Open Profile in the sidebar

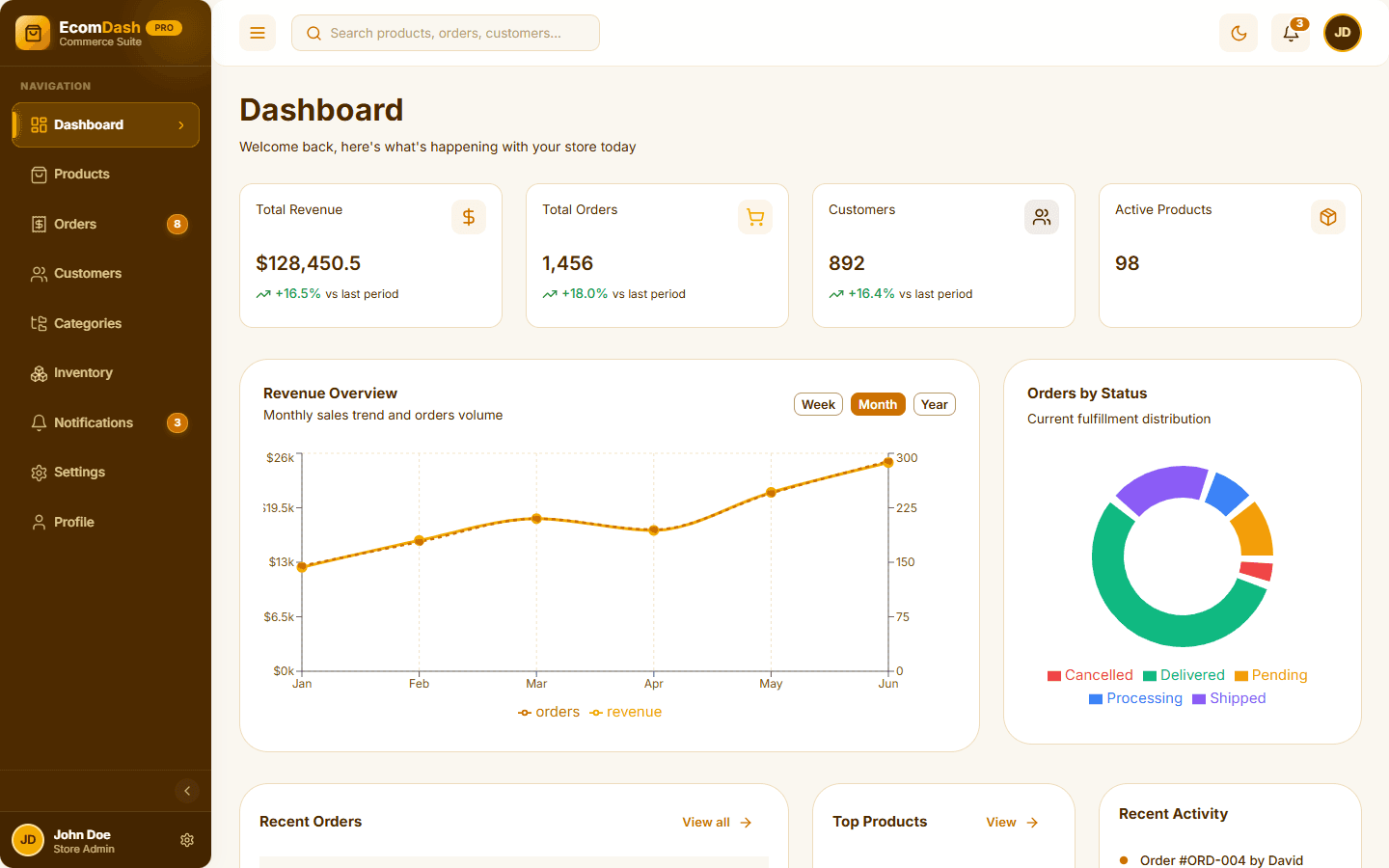point(106,522)
